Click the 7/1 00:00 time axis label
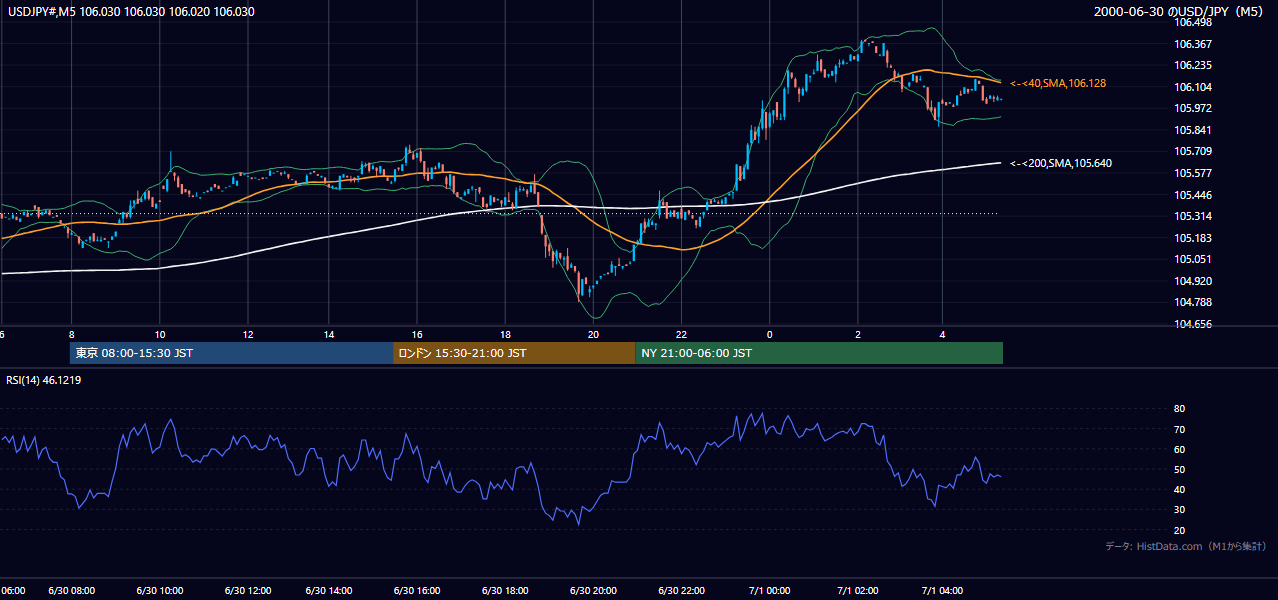The image size is (1278, 600). tap(769, 591)
